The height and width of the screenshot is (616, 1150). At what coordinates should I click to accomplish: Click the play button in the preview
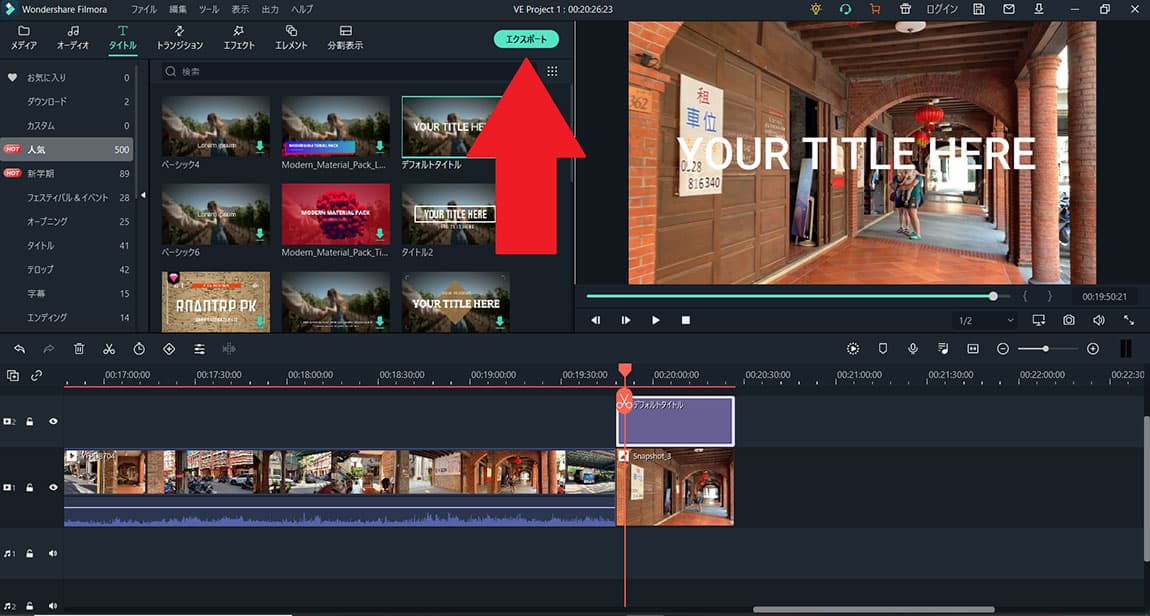(x=656, y=320)
